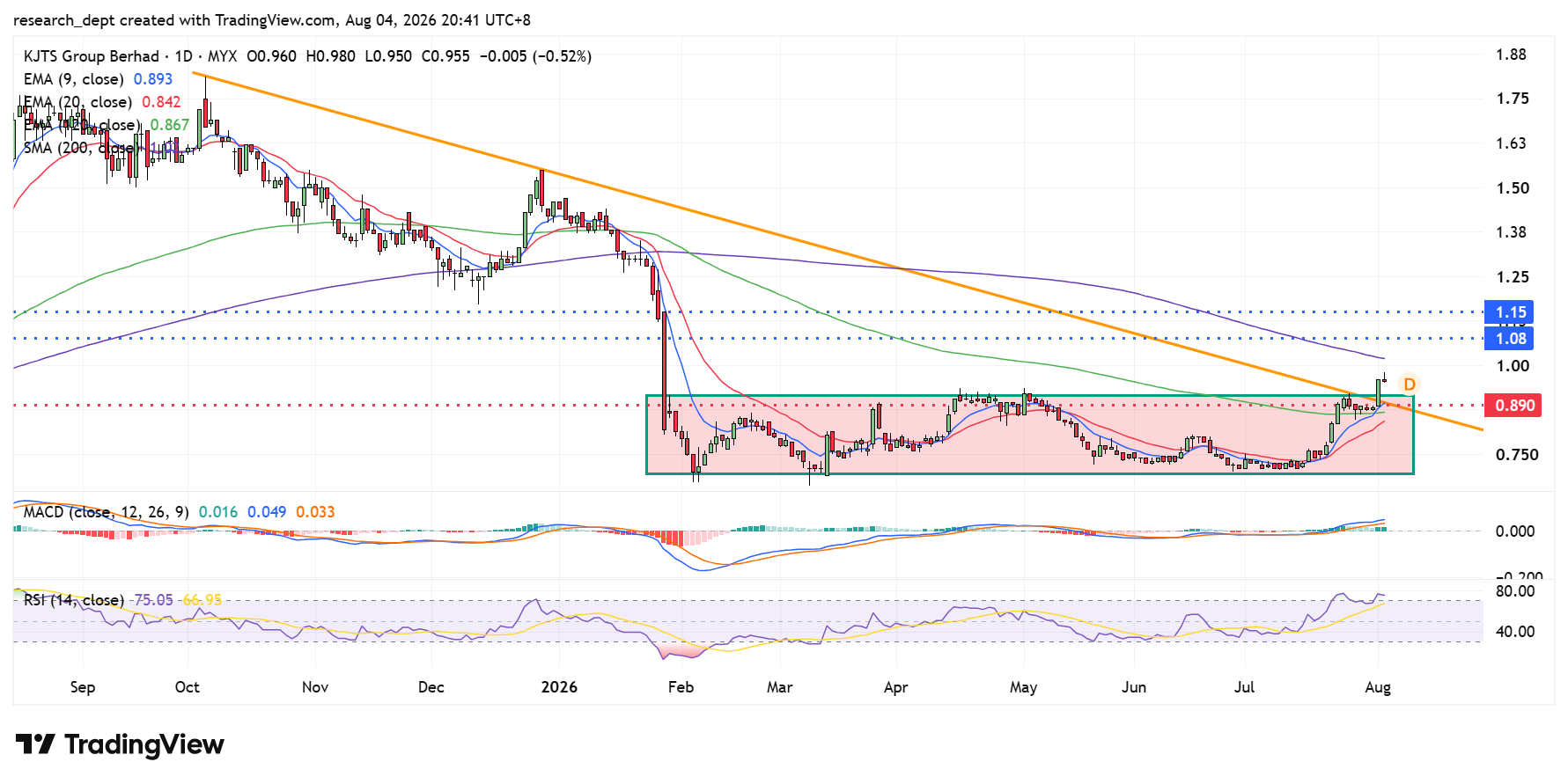Click the blue 1.15 price level tag
Image resolution: width=1568 pixels, height=784 pixels.
[1511, 312]
